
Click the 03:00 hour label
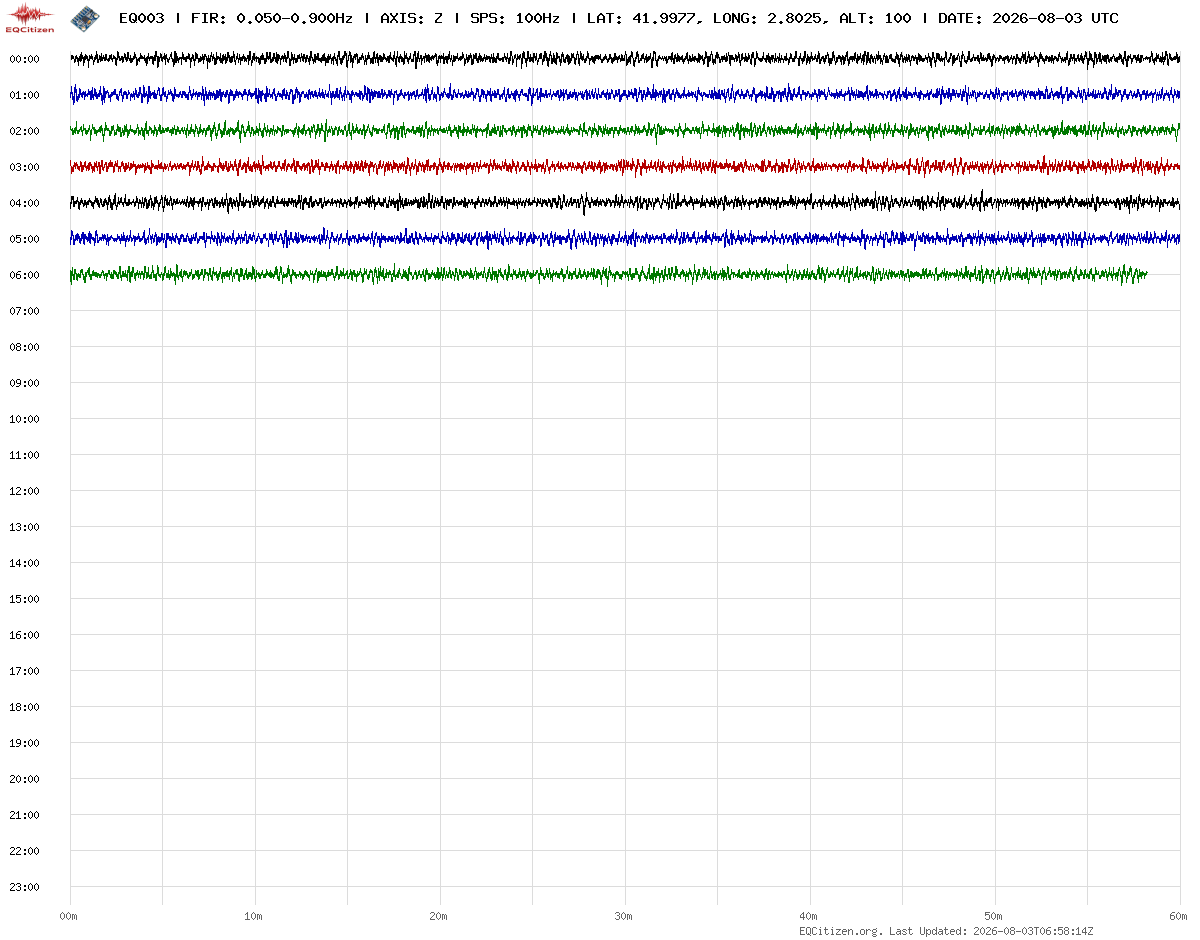tap(24, 167)
